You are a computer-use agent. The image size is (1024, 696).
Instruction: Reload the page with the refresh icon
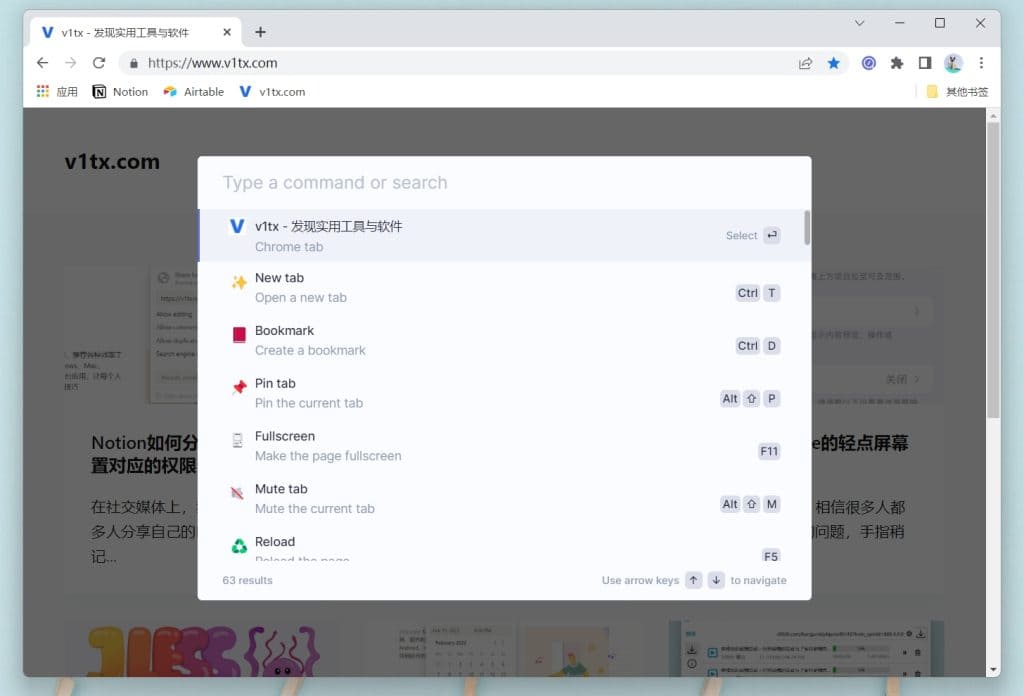(99, 63)
